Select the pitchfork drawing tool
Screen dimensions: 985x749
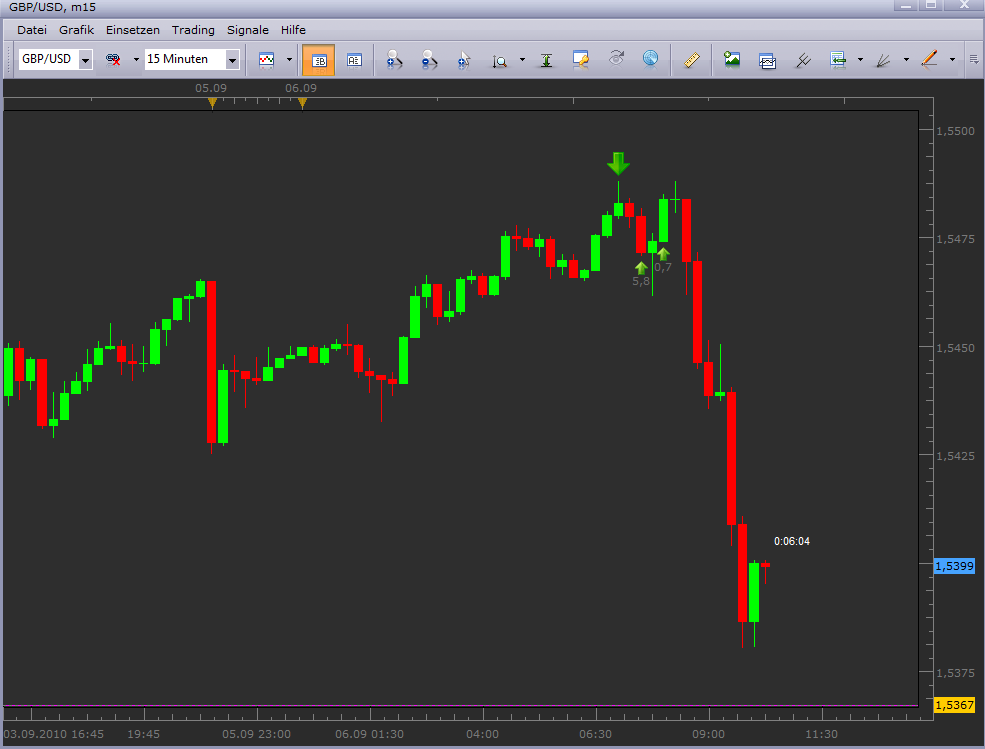(x=803, y=60)
